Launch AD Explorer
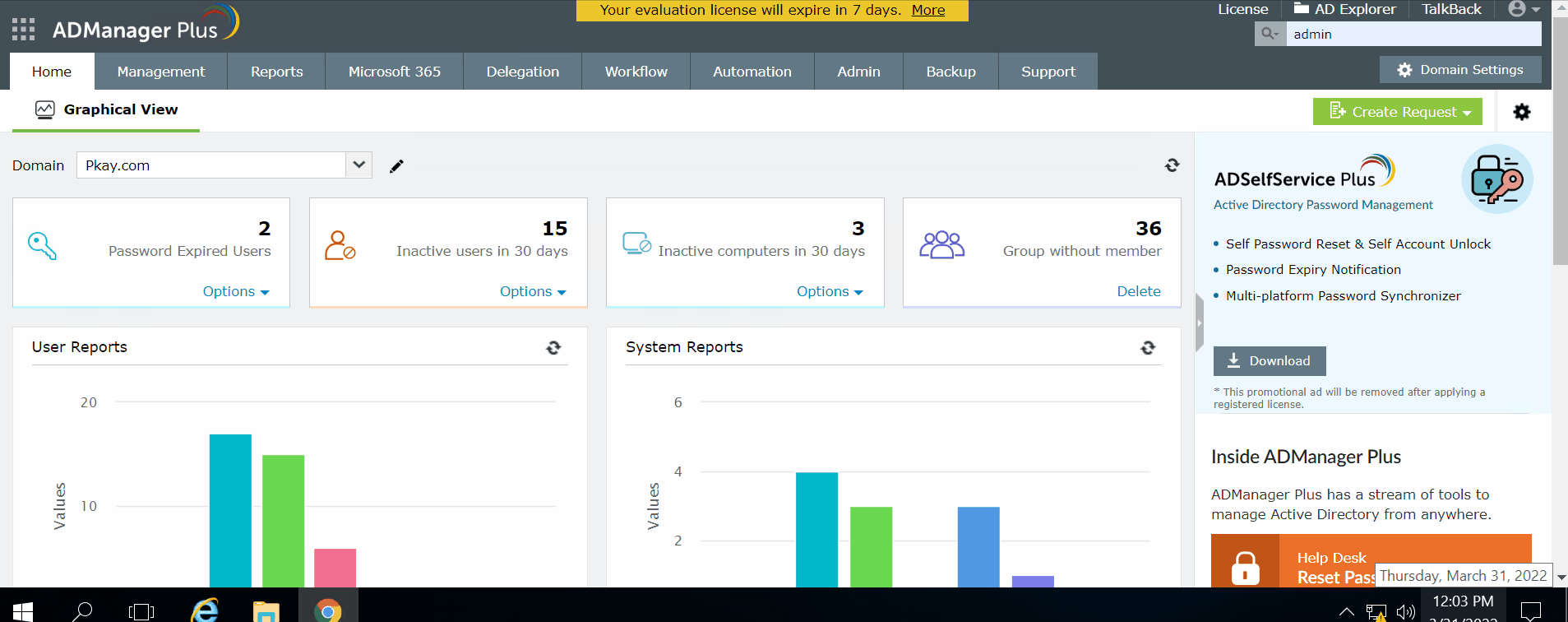 click(x=1345, y=9)
